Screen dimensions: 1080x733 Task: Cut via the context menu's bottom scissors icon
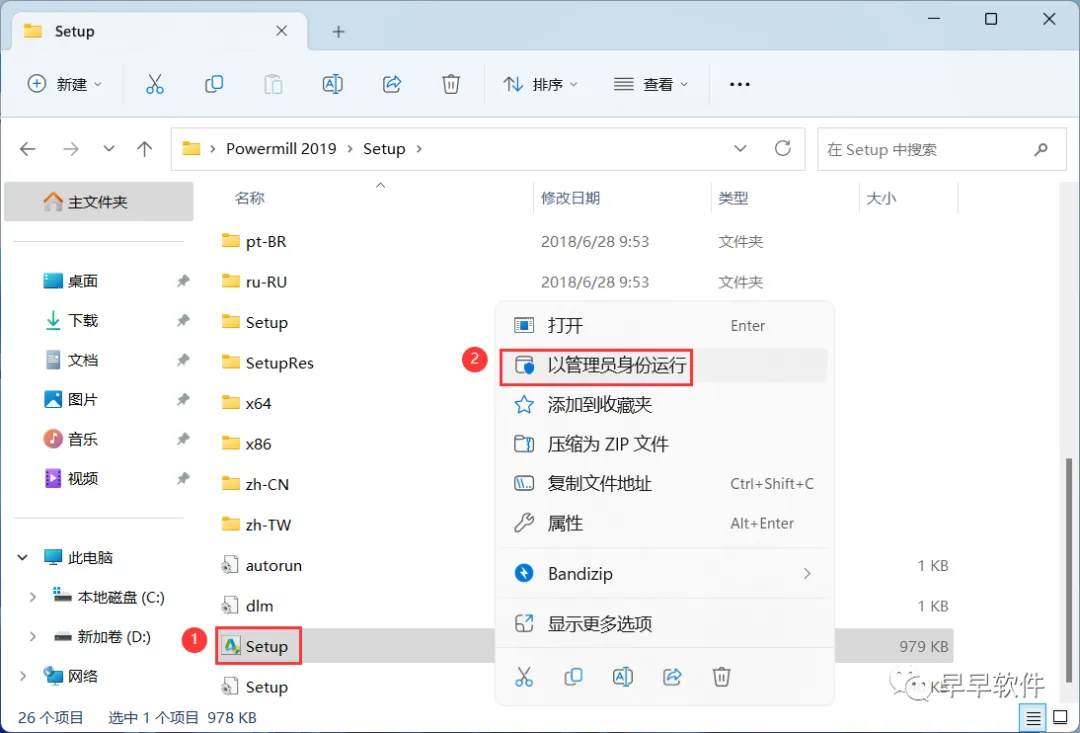coord(524,677)
